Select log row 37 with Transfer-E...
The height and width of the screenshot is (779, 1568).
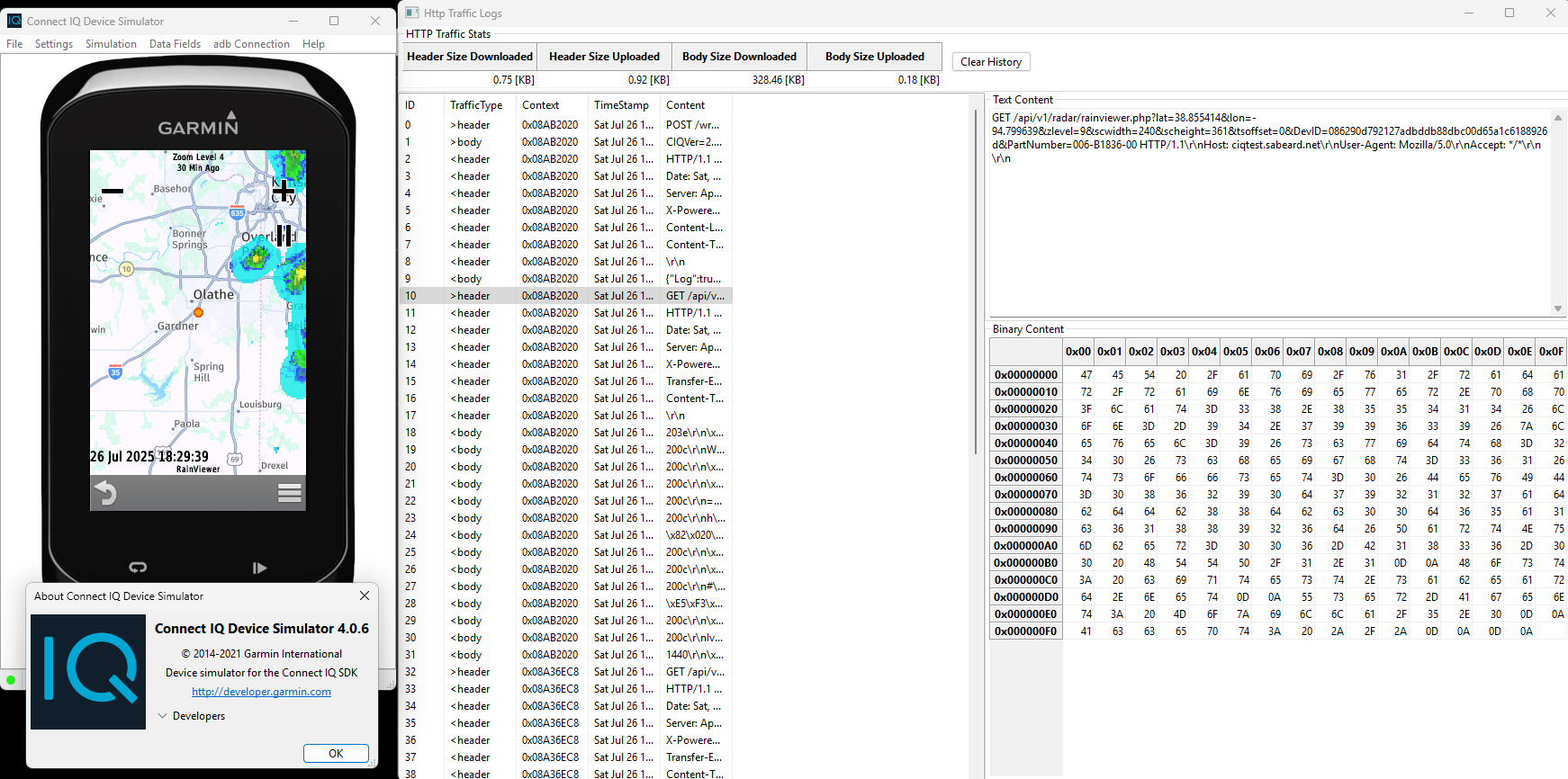click(x=566, y=757)
